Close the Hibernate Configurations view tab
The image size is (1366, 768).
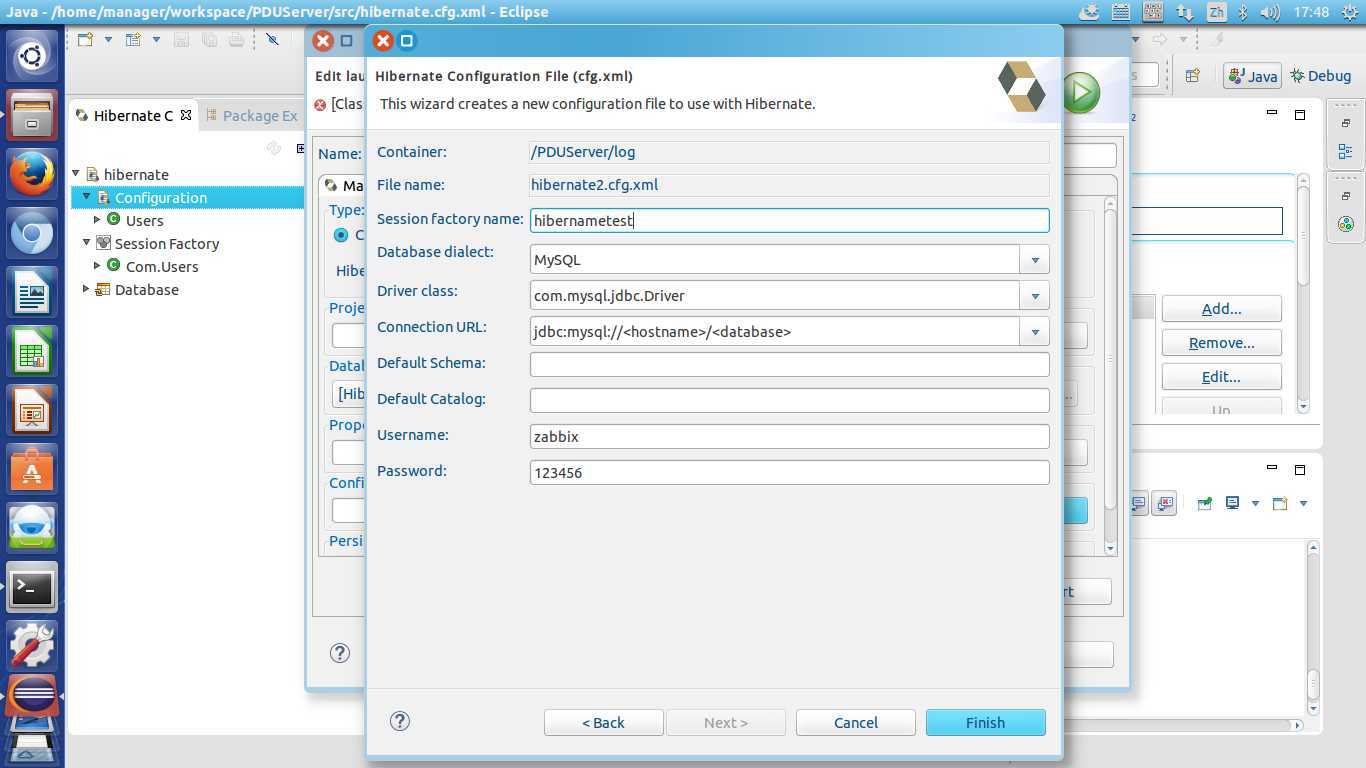[x=186, y=115]
